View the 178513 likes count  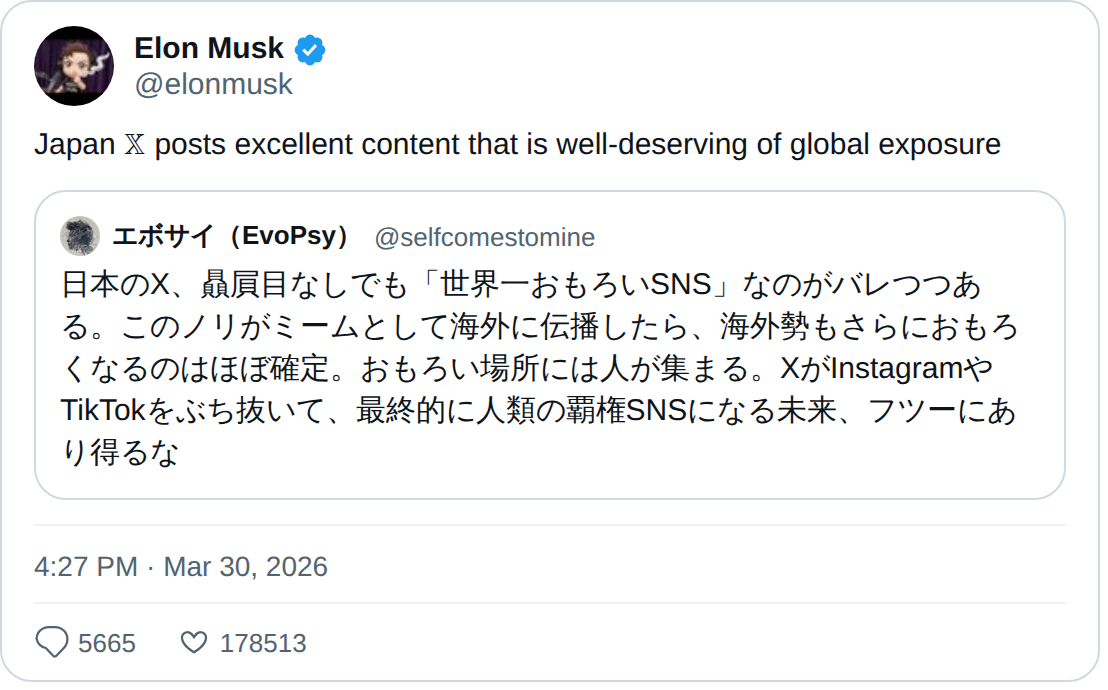[263, 643]
